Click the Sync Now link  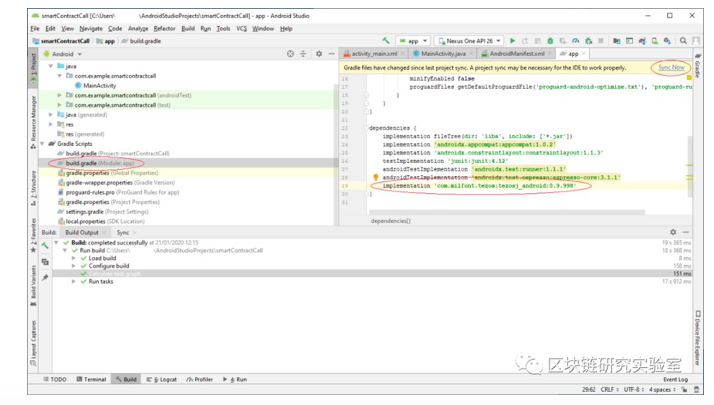671,67
